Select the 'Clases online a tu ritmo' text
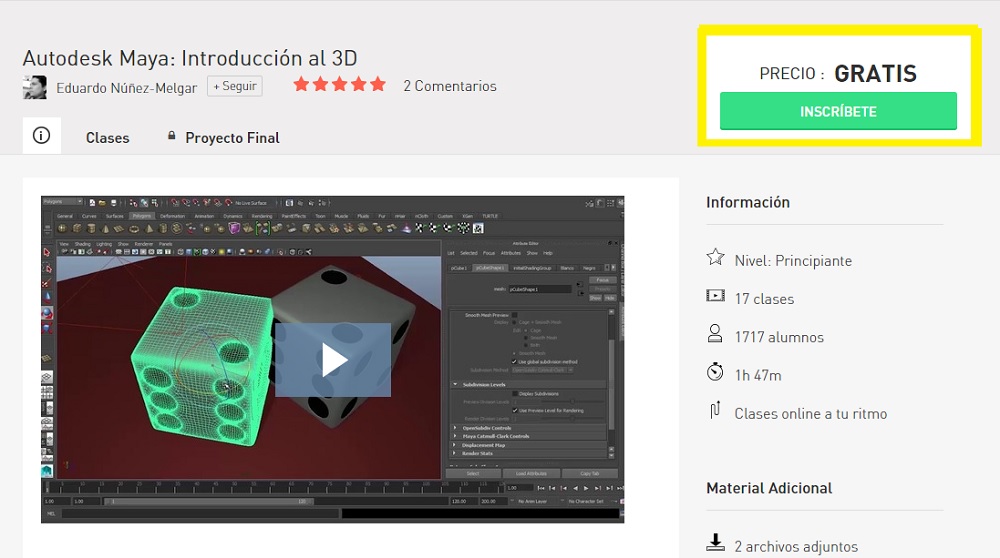 coord(811,414)
